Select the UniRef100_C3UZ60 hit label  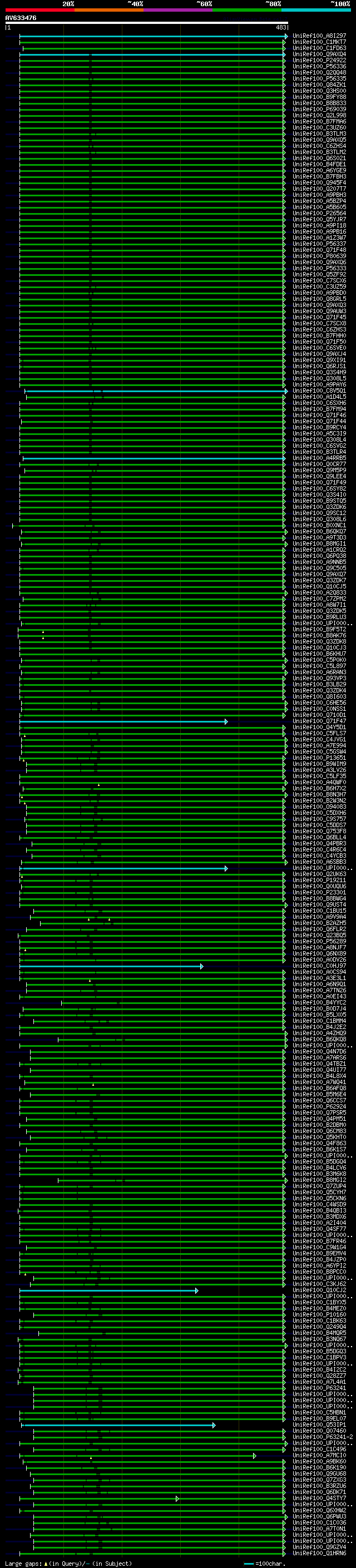(x=319, y=127)
